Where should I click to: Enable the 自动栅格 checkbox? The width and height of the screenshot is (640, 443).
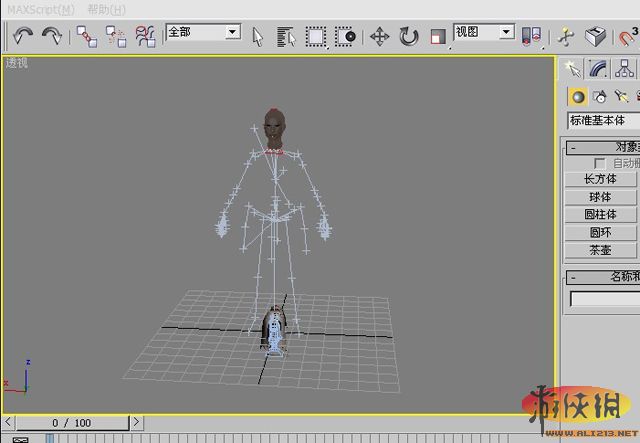coord(600,162)
